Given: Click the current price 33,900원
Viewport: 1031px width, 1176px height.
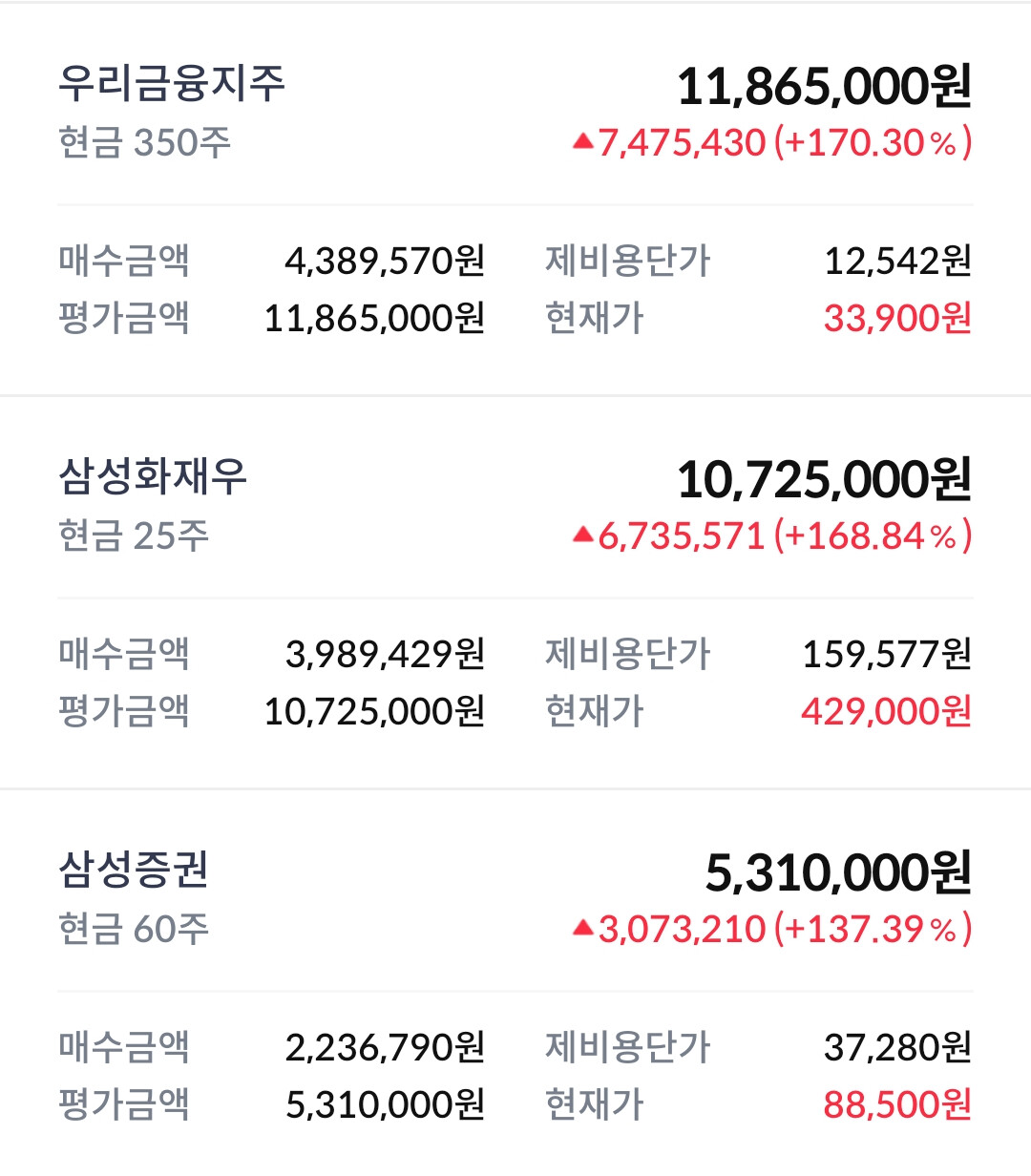Looking at the screenshot, I should click(898, 318).
